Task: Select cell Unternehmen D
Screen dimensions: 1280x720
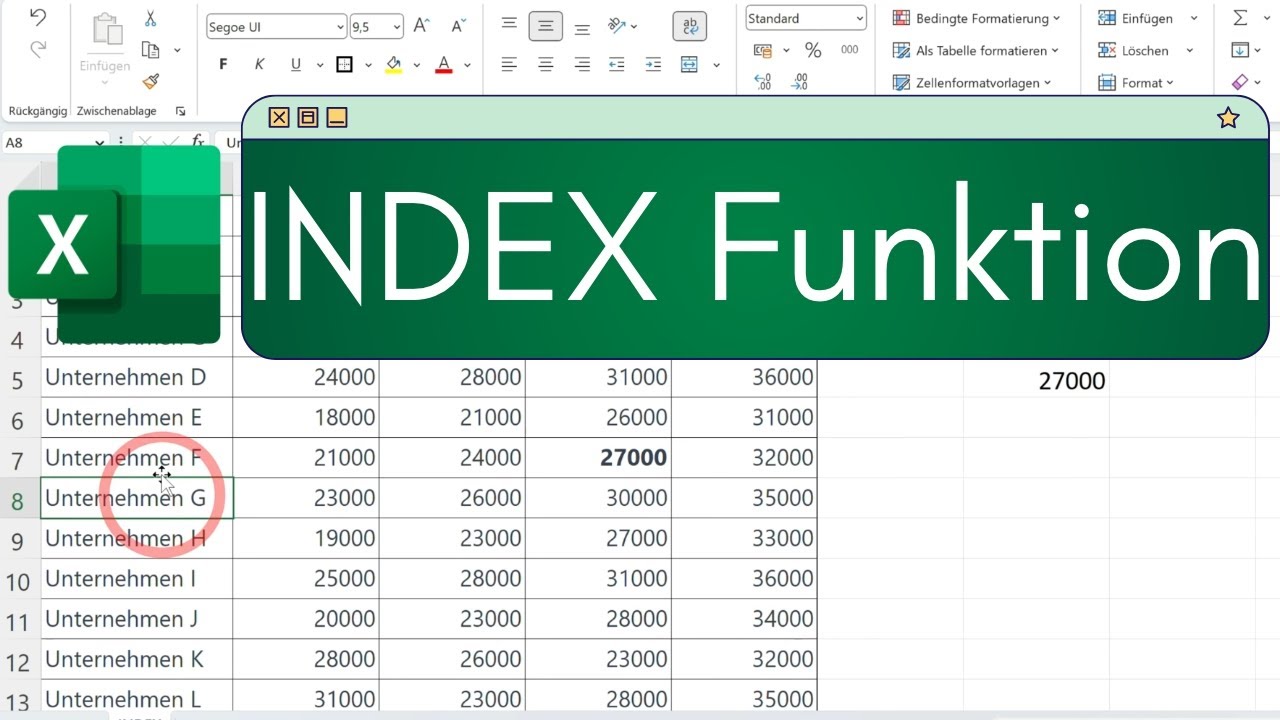Action: [x=137, y=377]
